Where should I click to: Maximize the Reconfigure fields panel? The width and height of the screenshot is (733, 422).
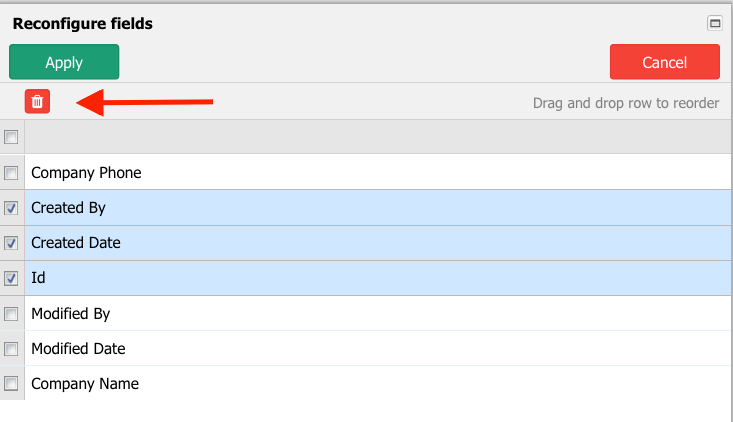tap(714, 23)
